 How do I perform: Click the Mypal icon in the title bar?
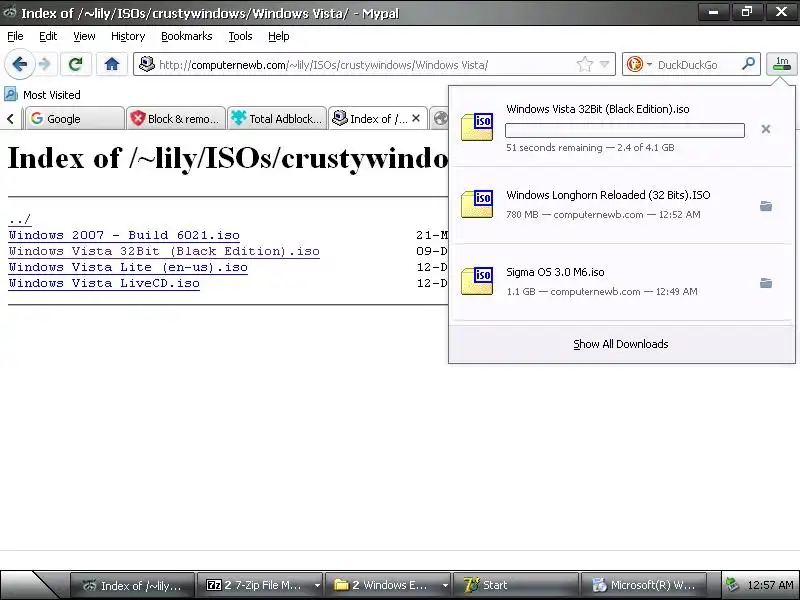10,13
